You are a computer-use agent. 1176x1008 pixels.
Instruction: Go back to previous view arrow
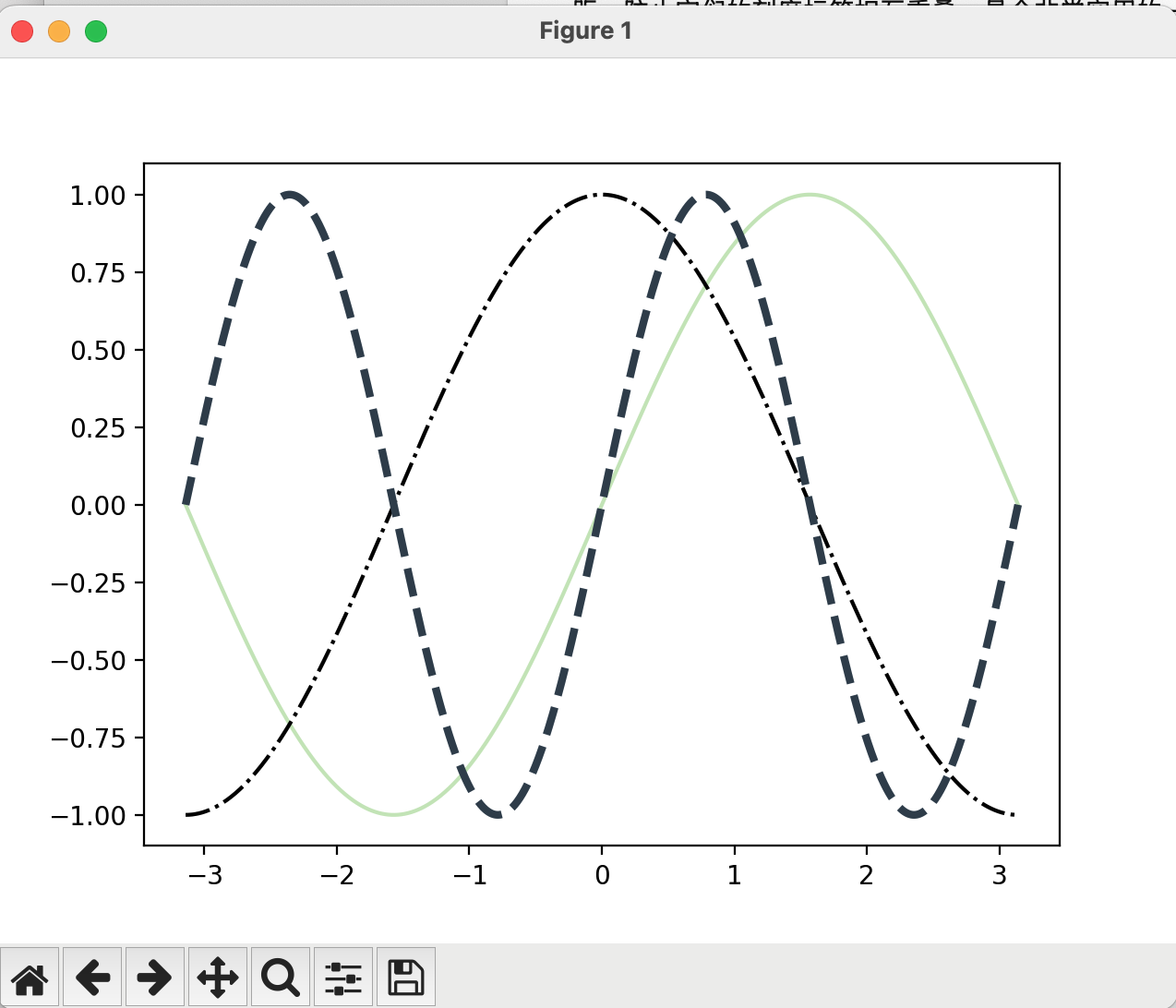[92, 977]
